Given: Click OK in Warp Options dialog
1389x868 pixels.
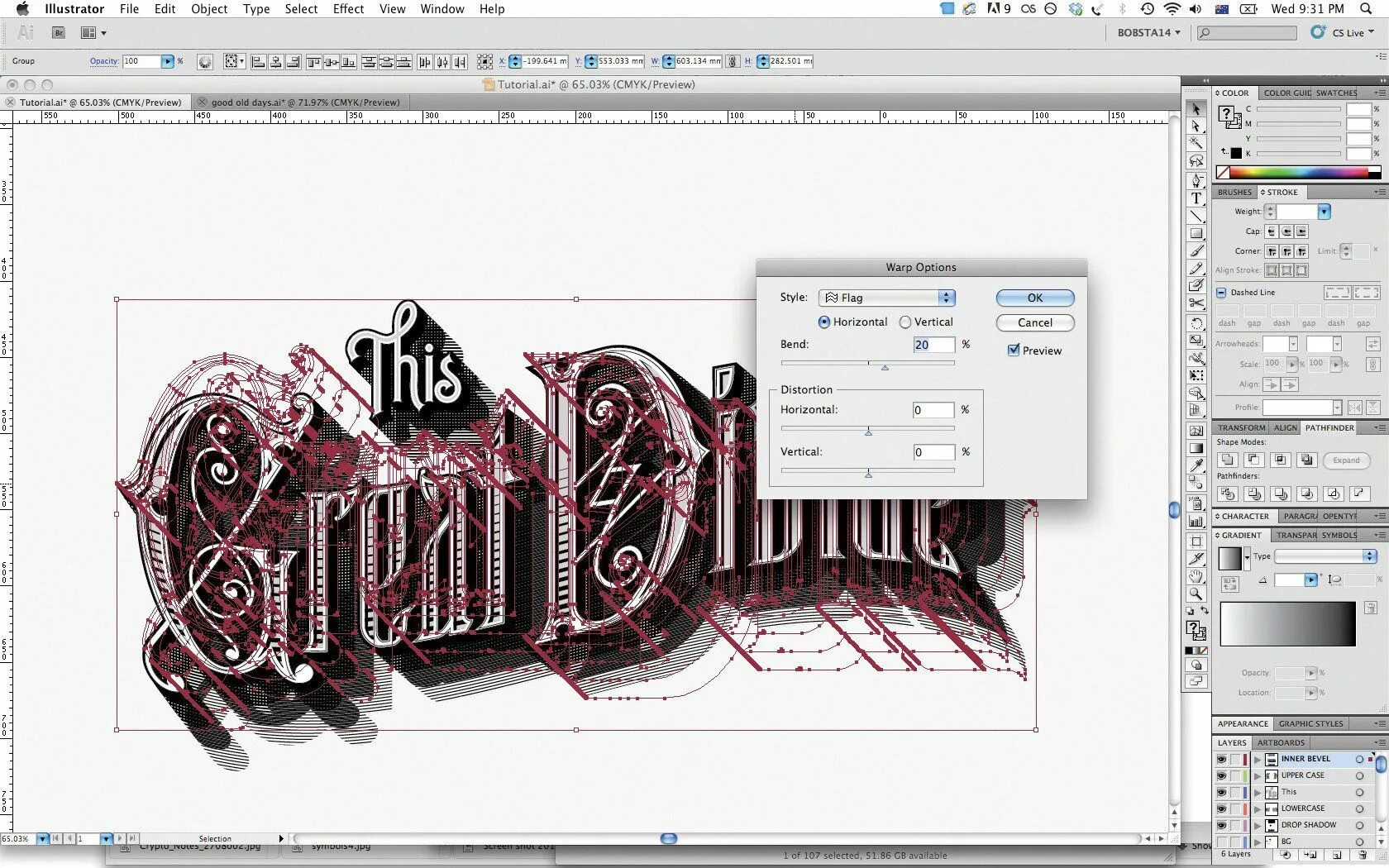Looking at the screenshot, I should 1035,298.
